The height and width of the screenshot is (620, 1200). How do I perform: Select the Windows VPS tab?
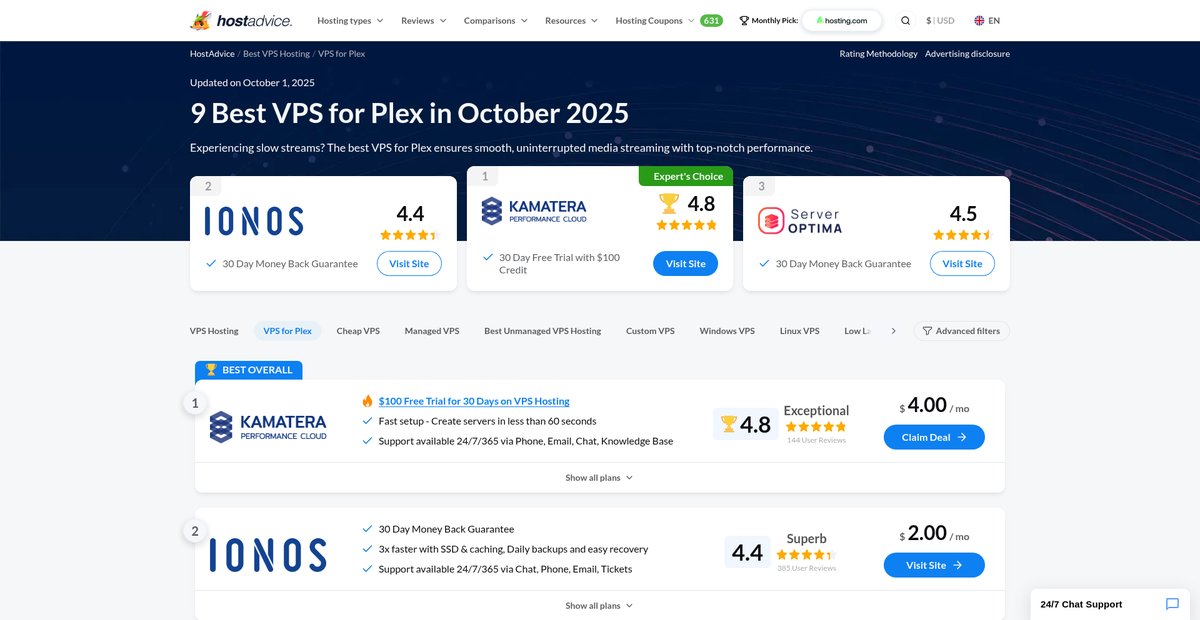point(727,331)
